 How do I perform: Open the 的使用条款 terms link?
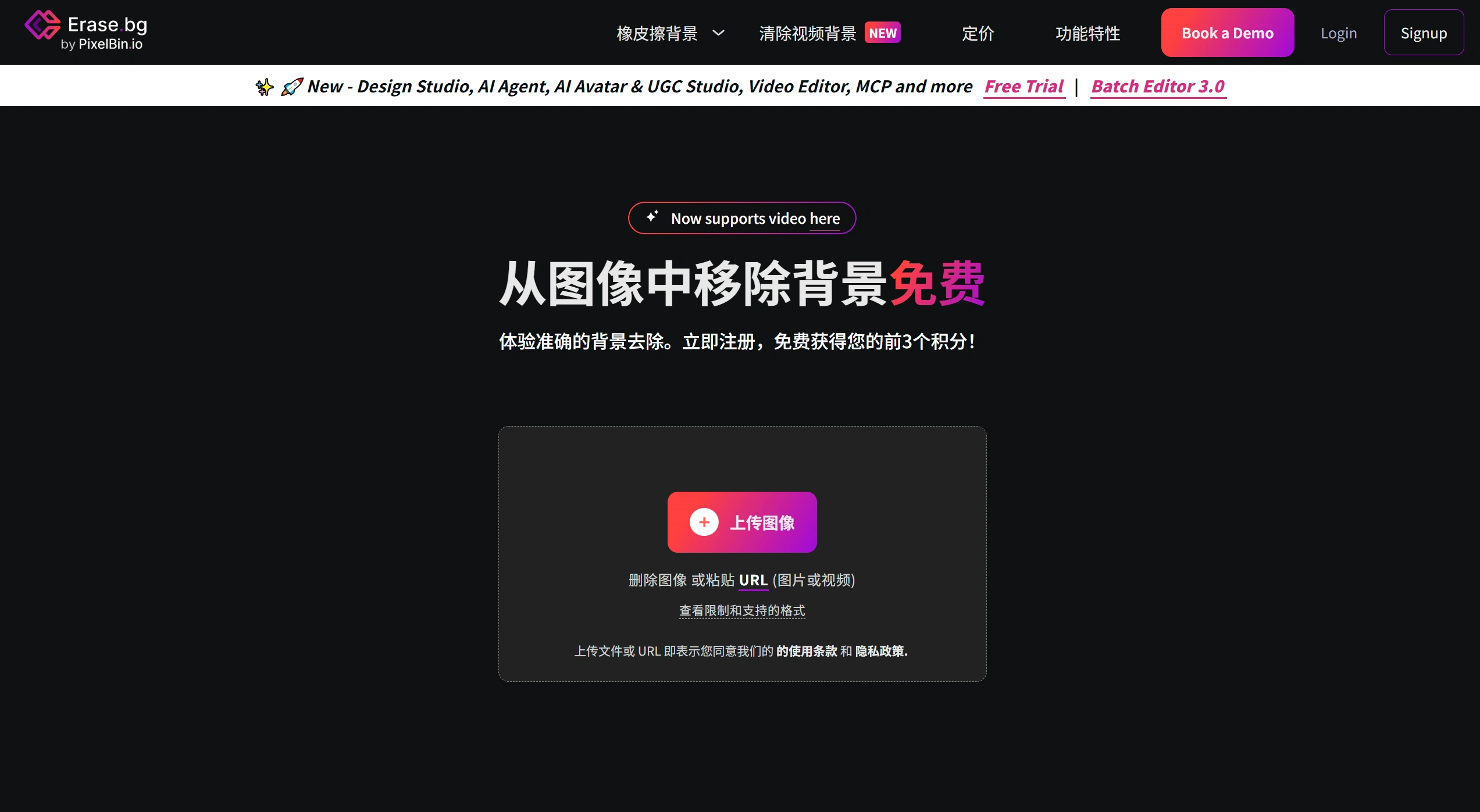807,651
